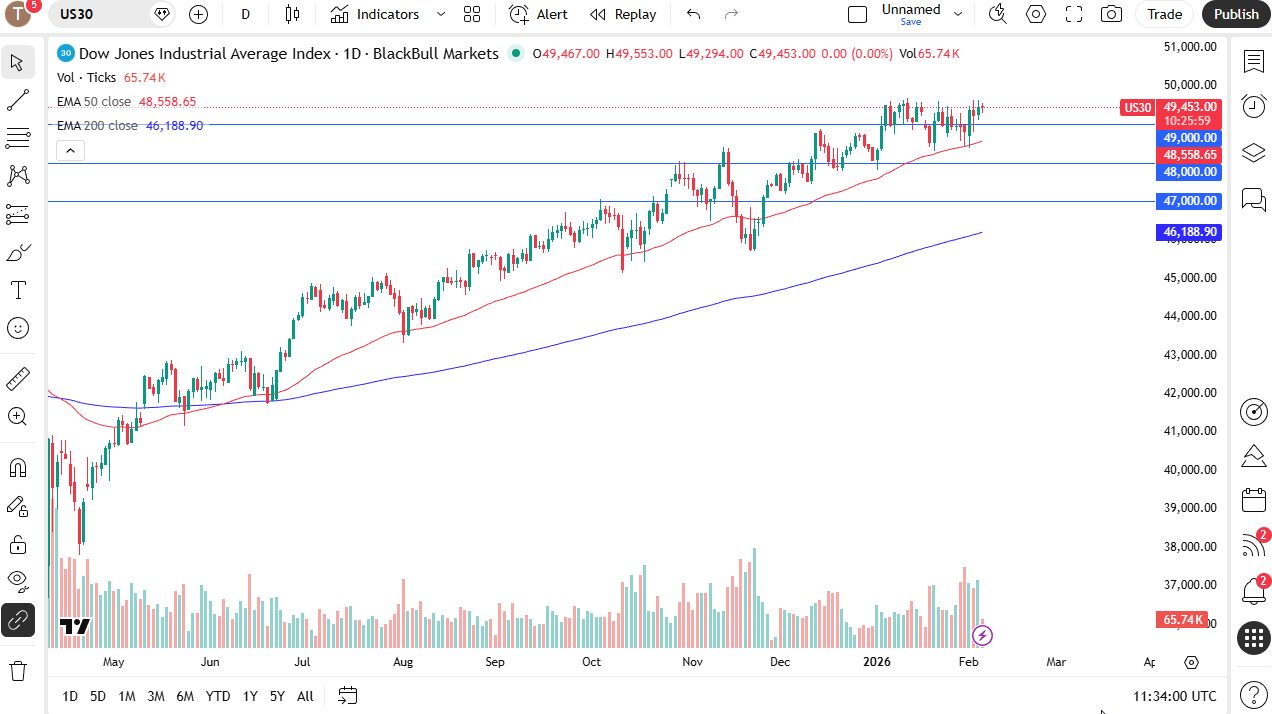1272x714 pixels.
Task: Open the user profile avatar
Action: point(19,14)
